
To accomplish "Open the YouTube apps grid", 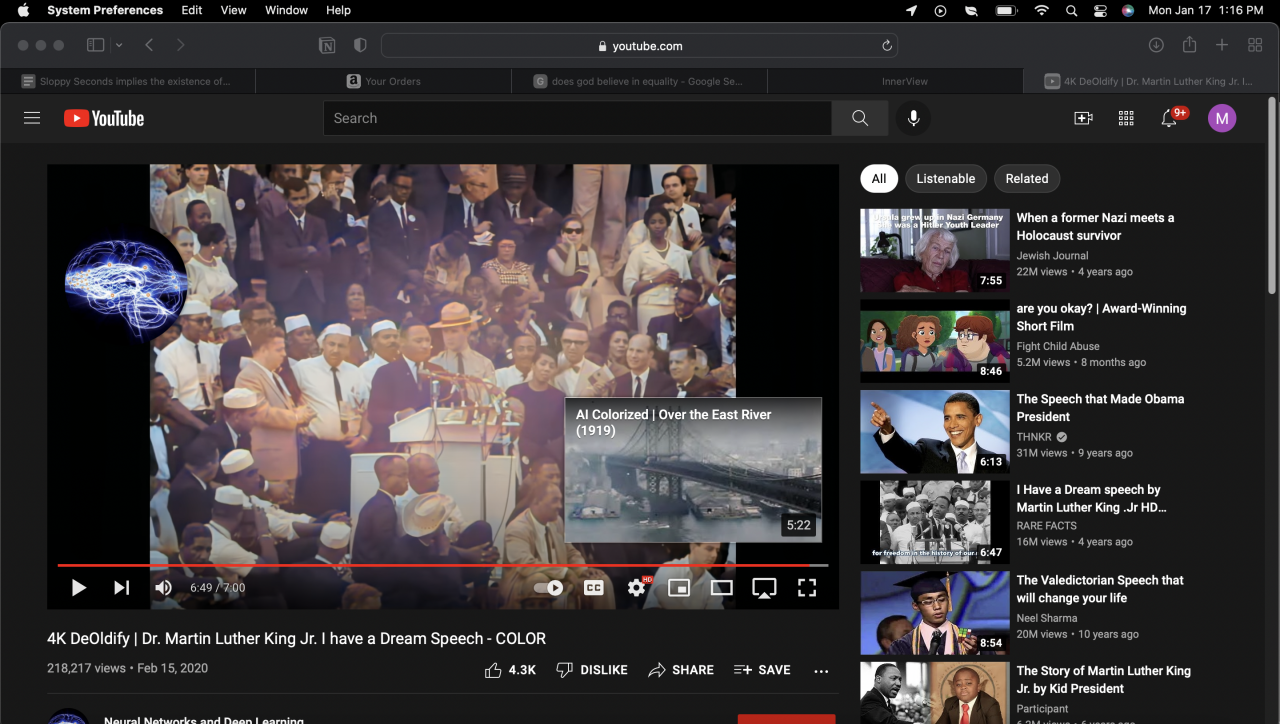I will tap(1126, 118).
